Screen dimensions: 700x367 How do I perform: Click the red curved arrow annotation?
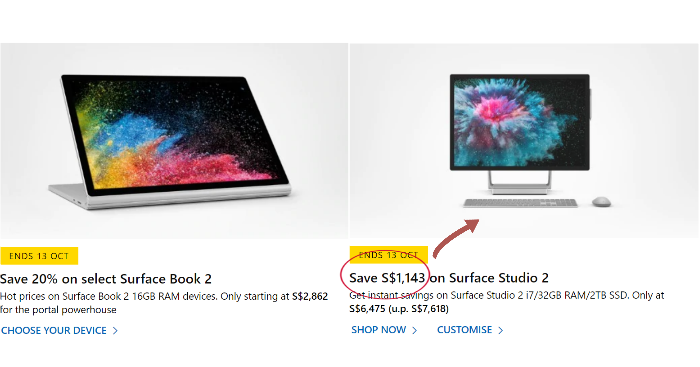(x=455, y=237)
